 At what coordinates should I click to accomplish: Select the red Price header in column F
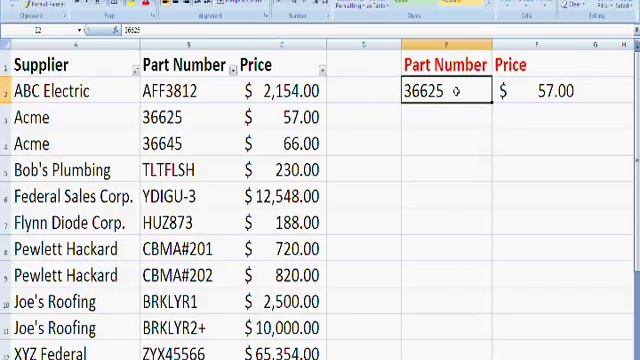[537, 64]
